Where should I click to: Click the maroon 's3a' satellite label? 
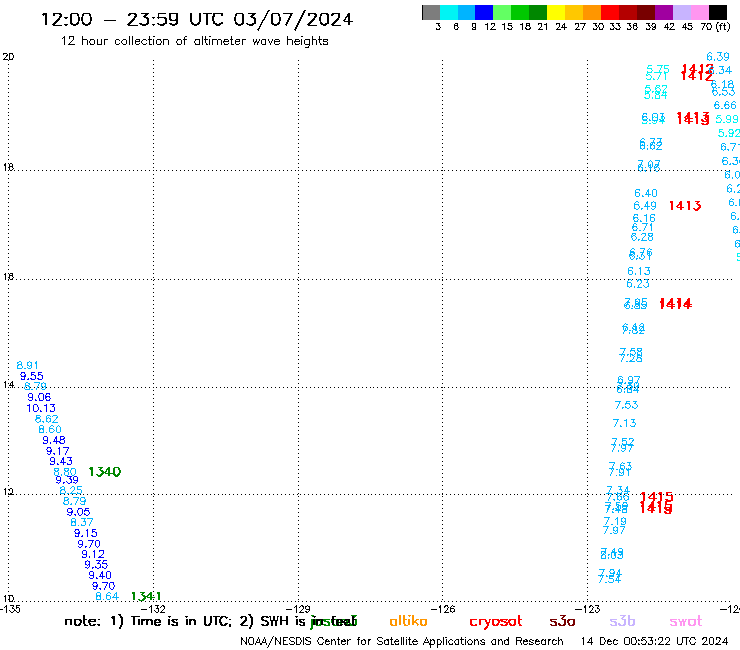(562, 621)
